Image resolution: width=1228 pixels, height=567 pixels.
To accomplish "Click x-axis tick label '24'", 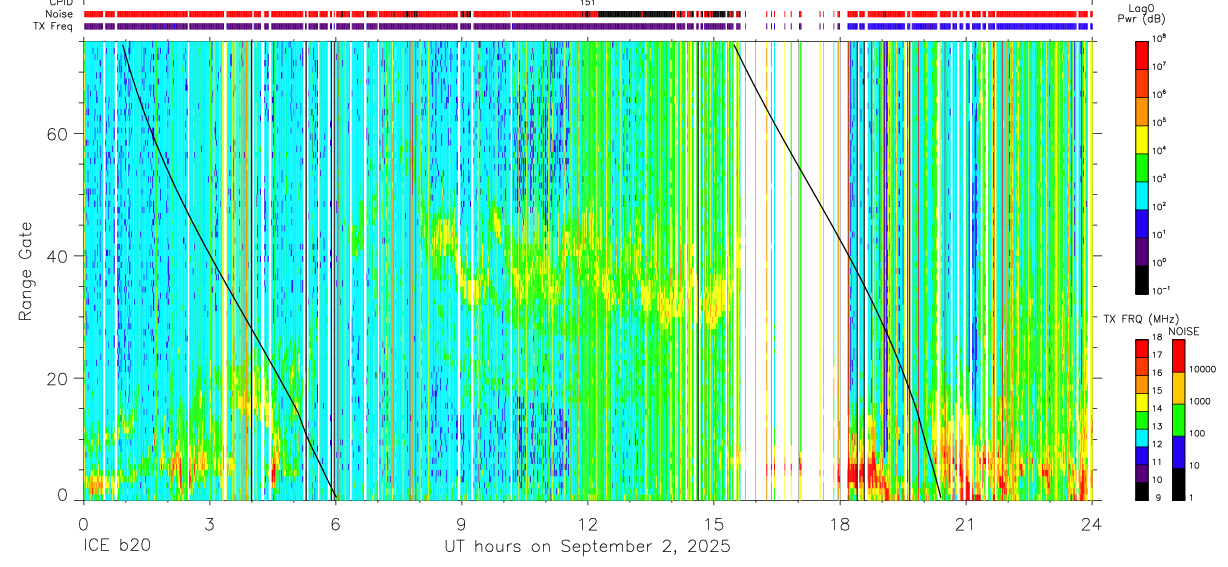I will 1092,523.
